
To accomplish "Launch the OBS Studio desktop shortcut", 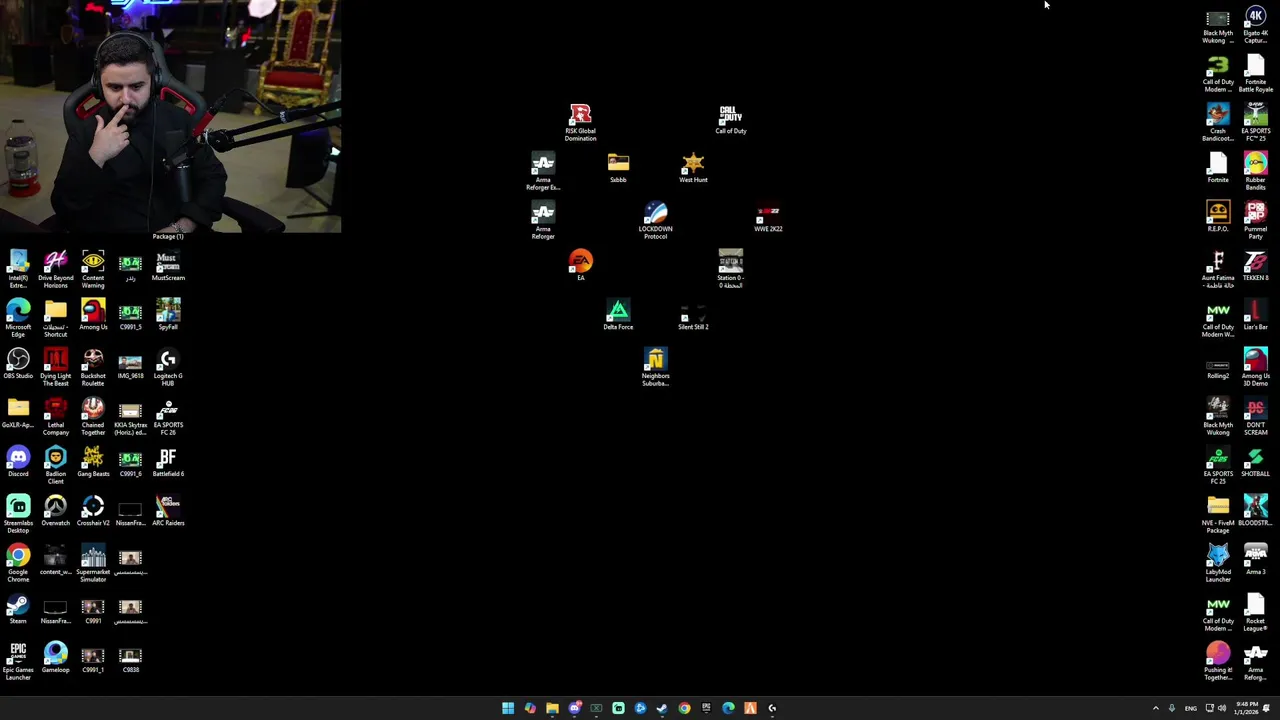I will click(x=18, y=364).
